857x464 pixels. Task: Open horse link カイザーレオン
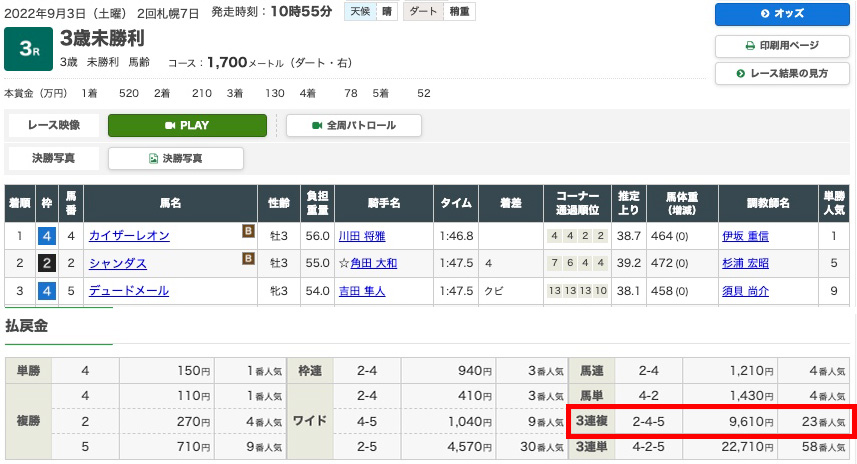[129, 236]
